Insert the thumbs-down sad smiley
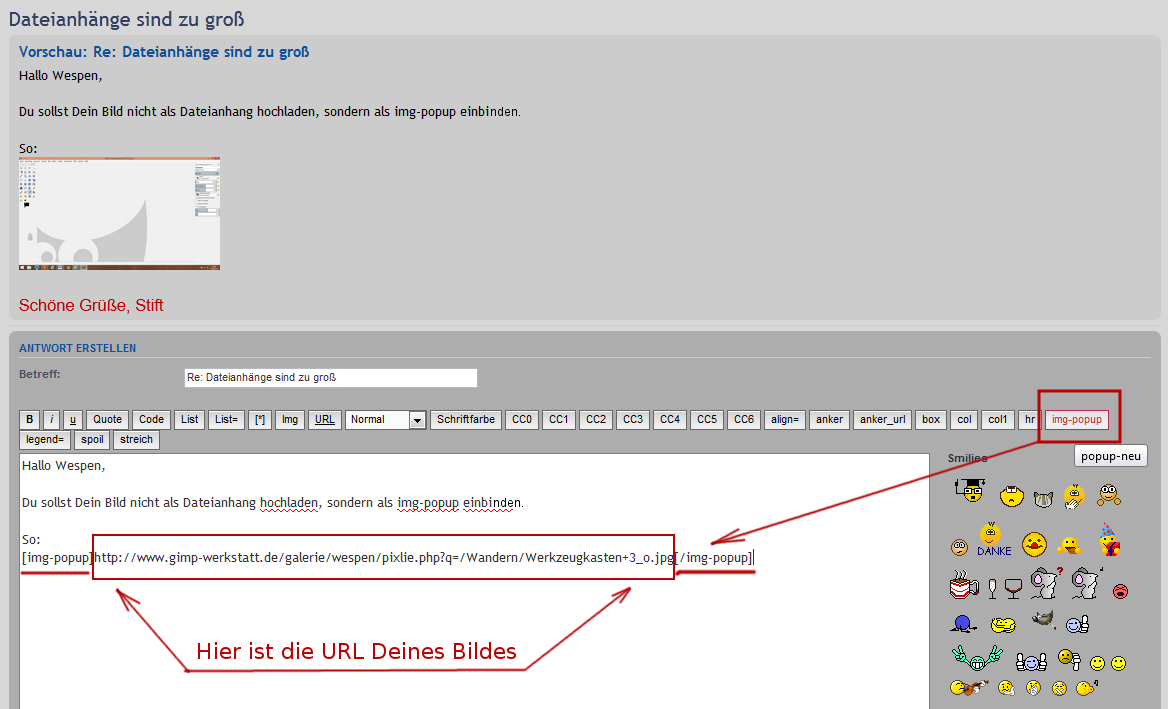This screenshot has height=709, width=1168. (x=1070, y=660)
